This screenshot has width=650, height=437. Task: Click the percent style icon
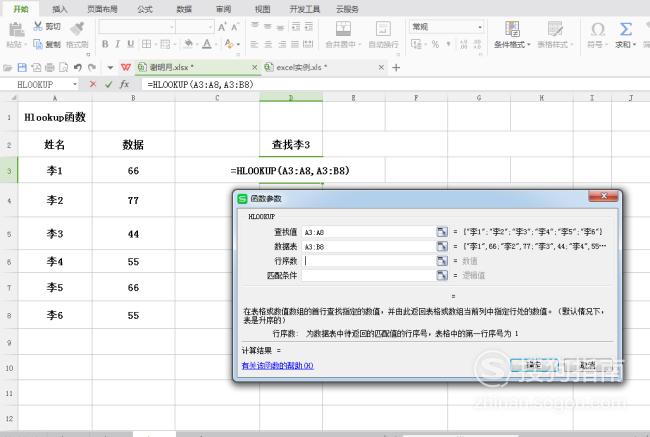[435, 44]
